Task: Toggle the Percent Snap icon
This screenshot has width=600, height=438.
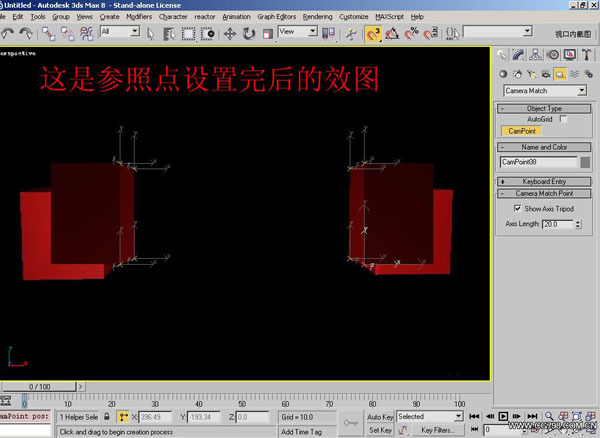Action: [411, 34]
